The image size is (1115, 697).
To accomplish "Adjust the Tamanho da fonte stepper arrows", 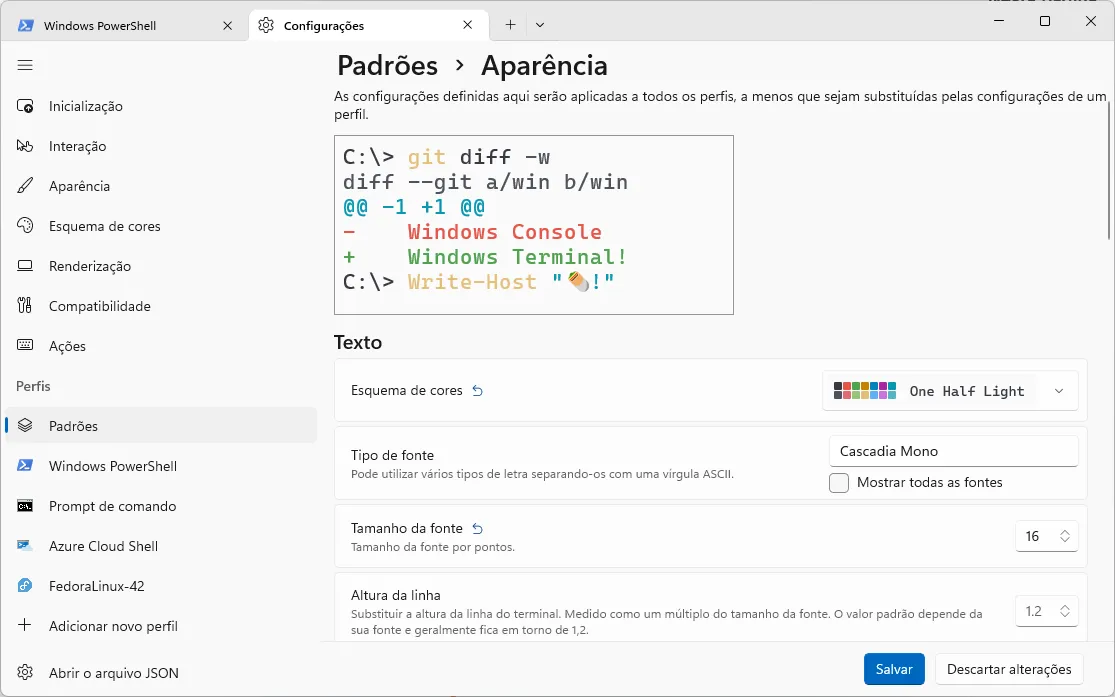I will (1065, 536).
